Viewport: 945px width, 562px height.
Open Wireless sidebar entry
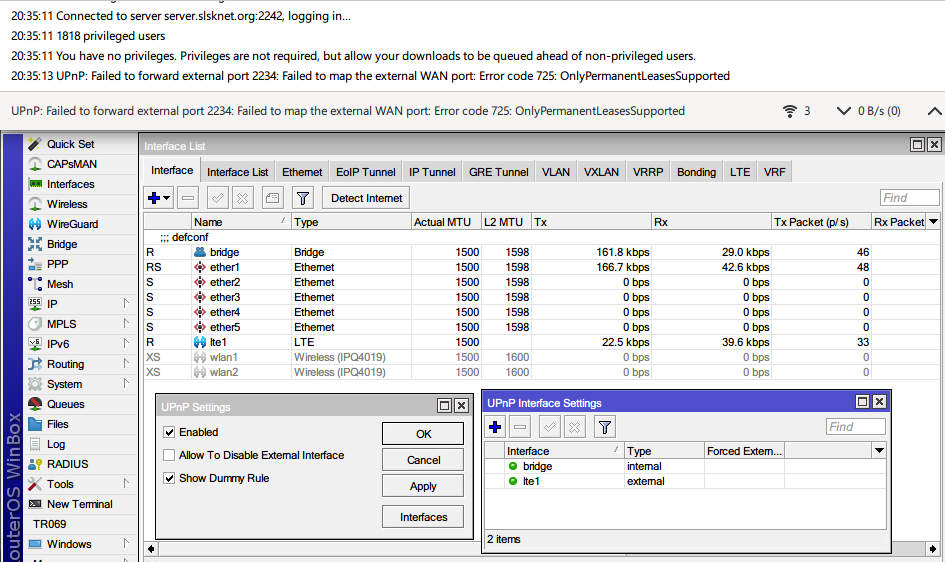66,204
